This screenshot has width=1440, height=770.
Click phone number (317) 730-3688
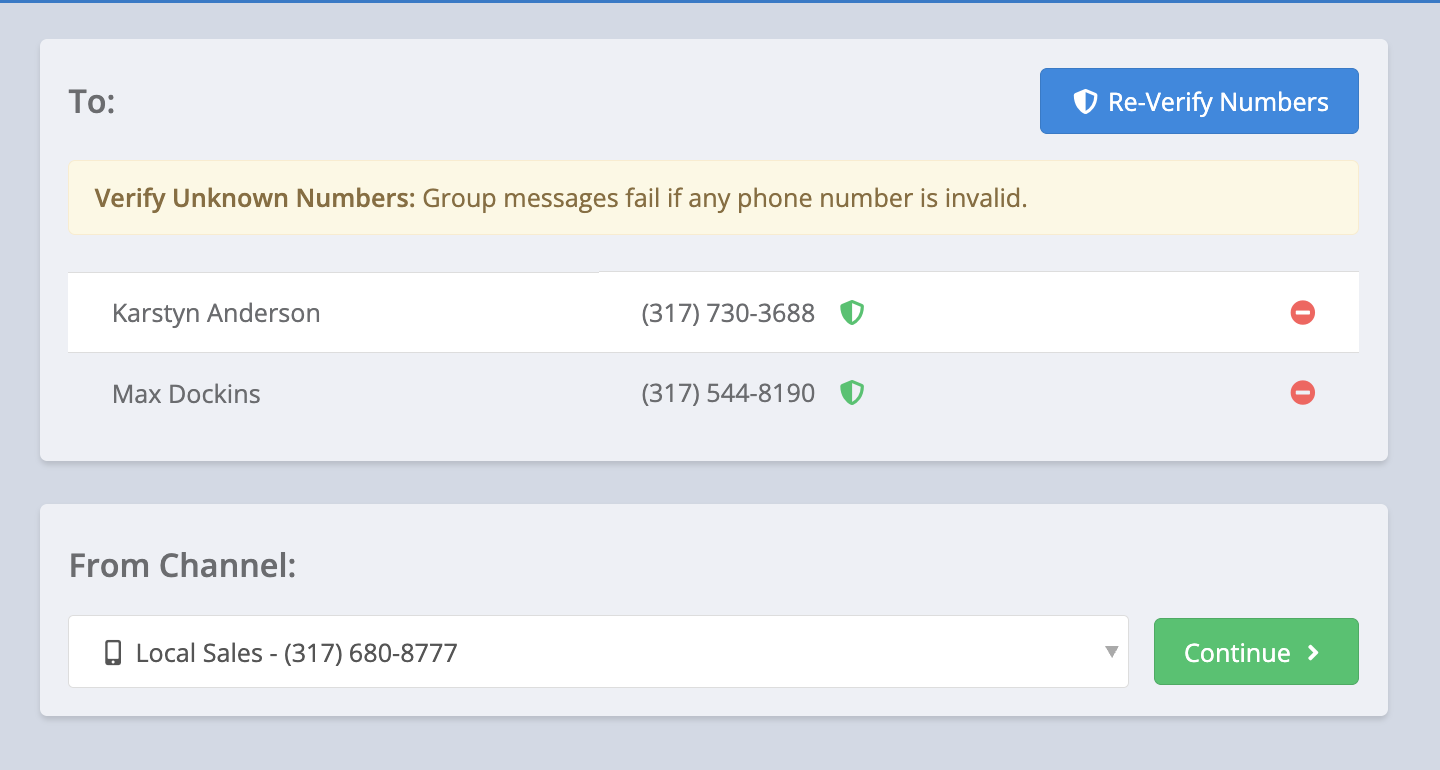click(x=728, y=313)
